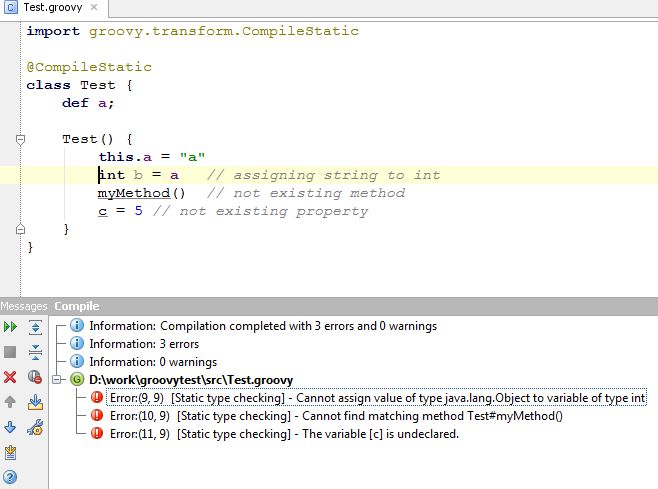This screenshot has height=489, width=658.
Task: Collapse the Test() constructor fold marker
Action: [x=20, y=139]
